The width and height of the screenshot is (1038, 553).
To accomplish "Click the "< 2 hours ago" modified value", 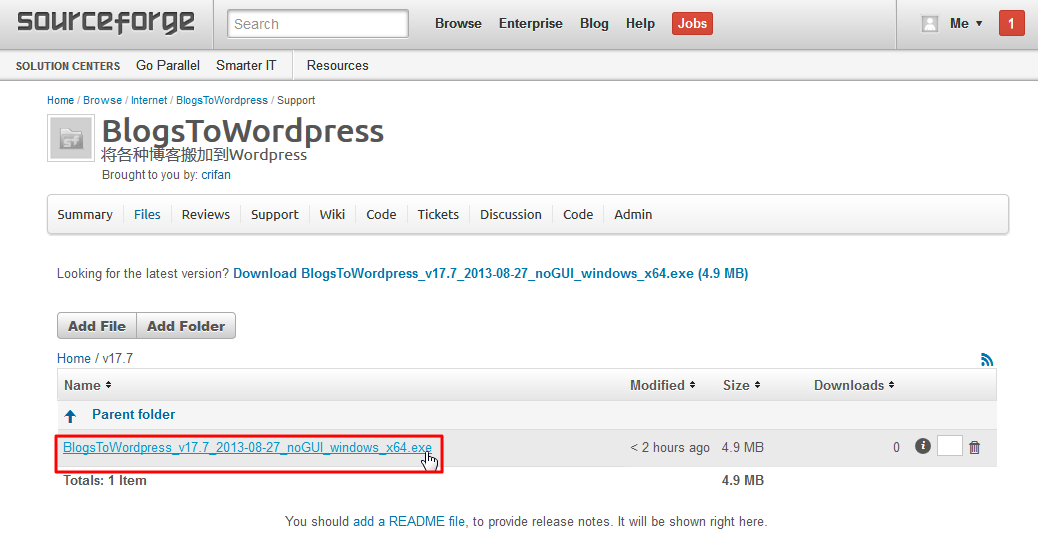I will coord(670,448).
